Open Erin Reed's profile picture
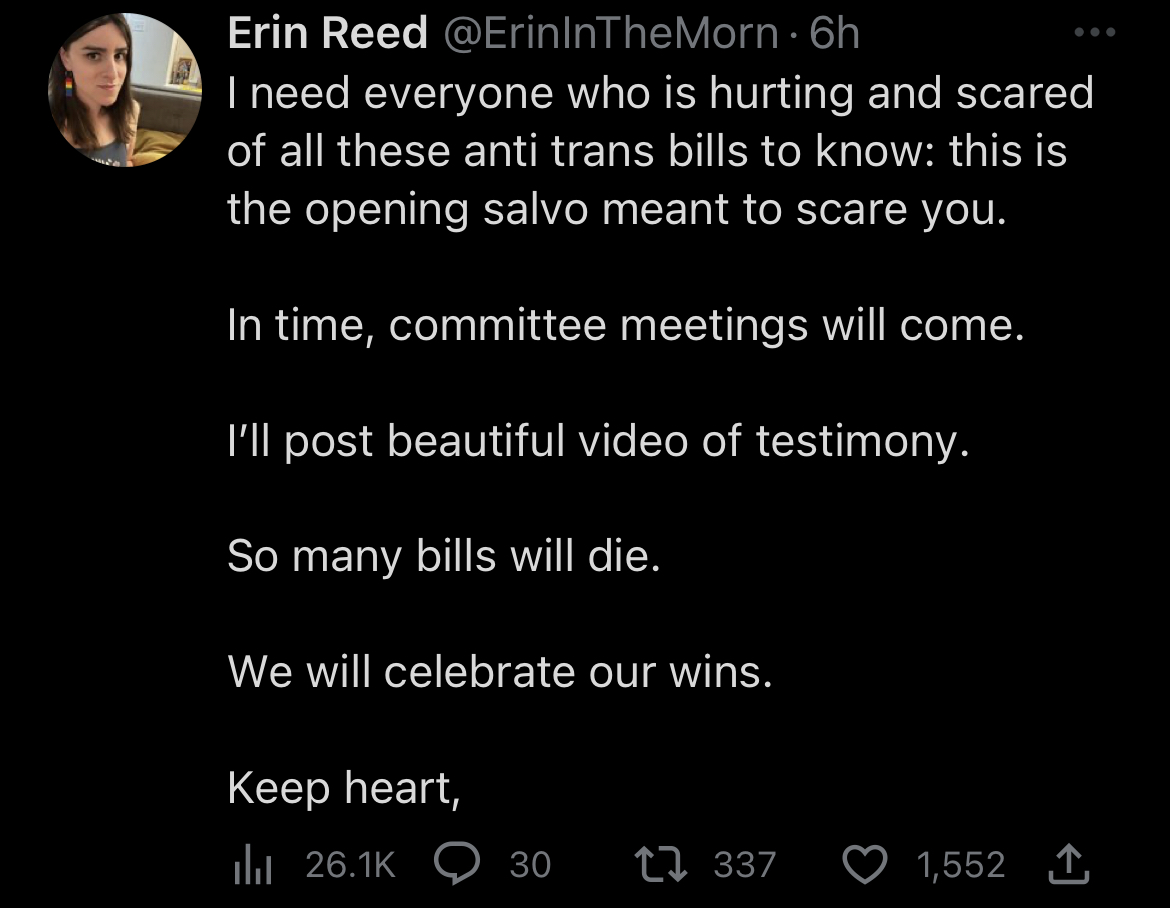The height and width of the screenshot is (908, 1170). tap(124, 91)
